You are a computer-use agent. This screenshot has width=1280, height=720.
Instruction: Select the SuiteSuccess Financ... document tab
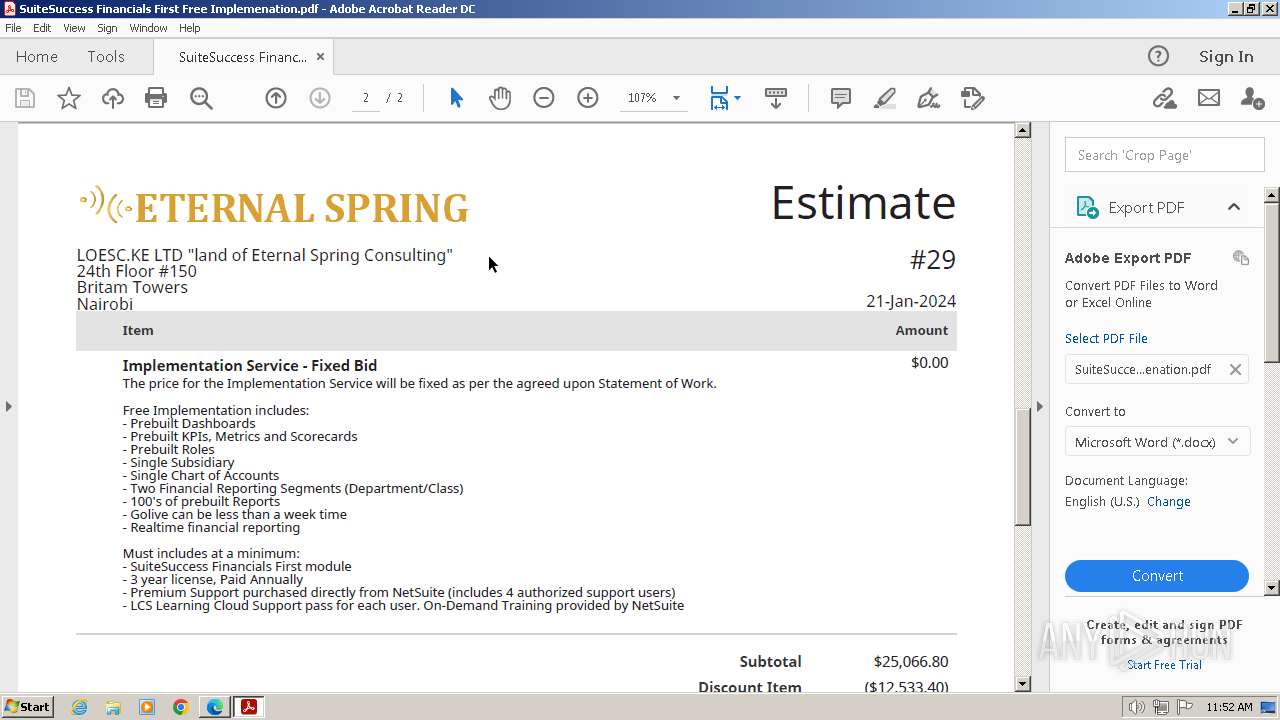pos(243,57)
